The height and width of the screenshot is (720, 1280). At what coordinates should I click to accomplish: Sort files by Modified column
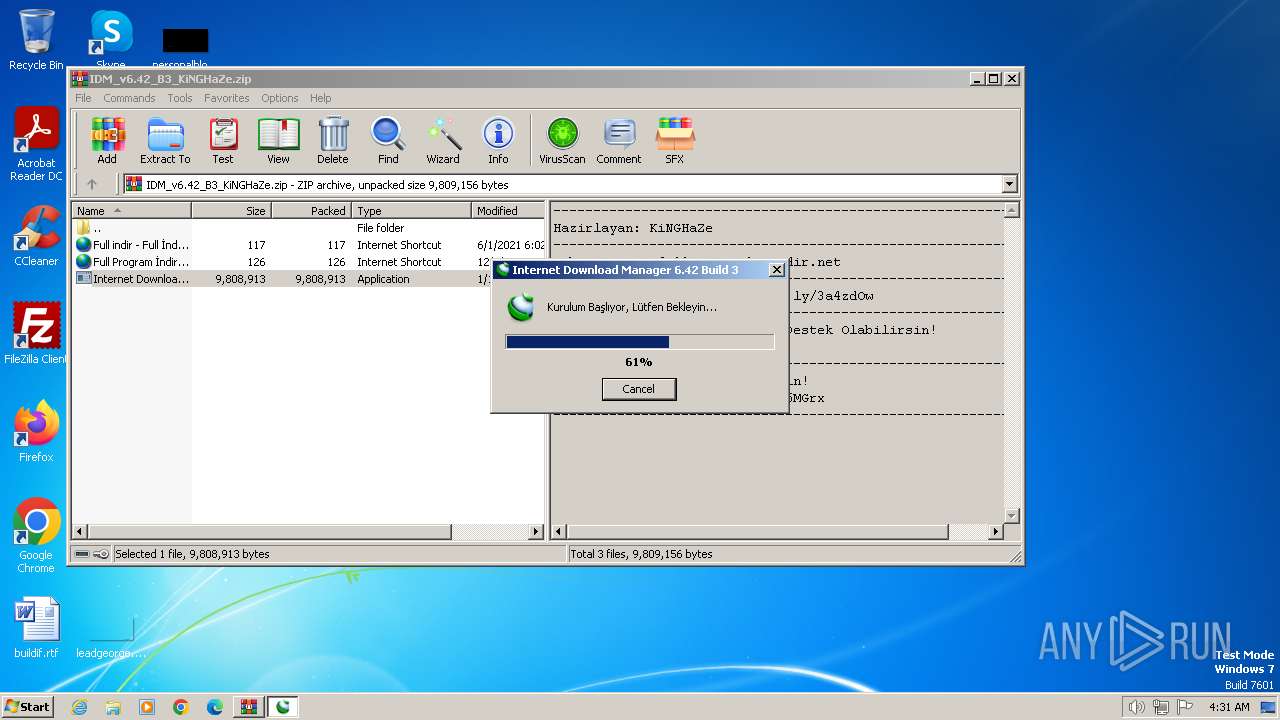508,211
